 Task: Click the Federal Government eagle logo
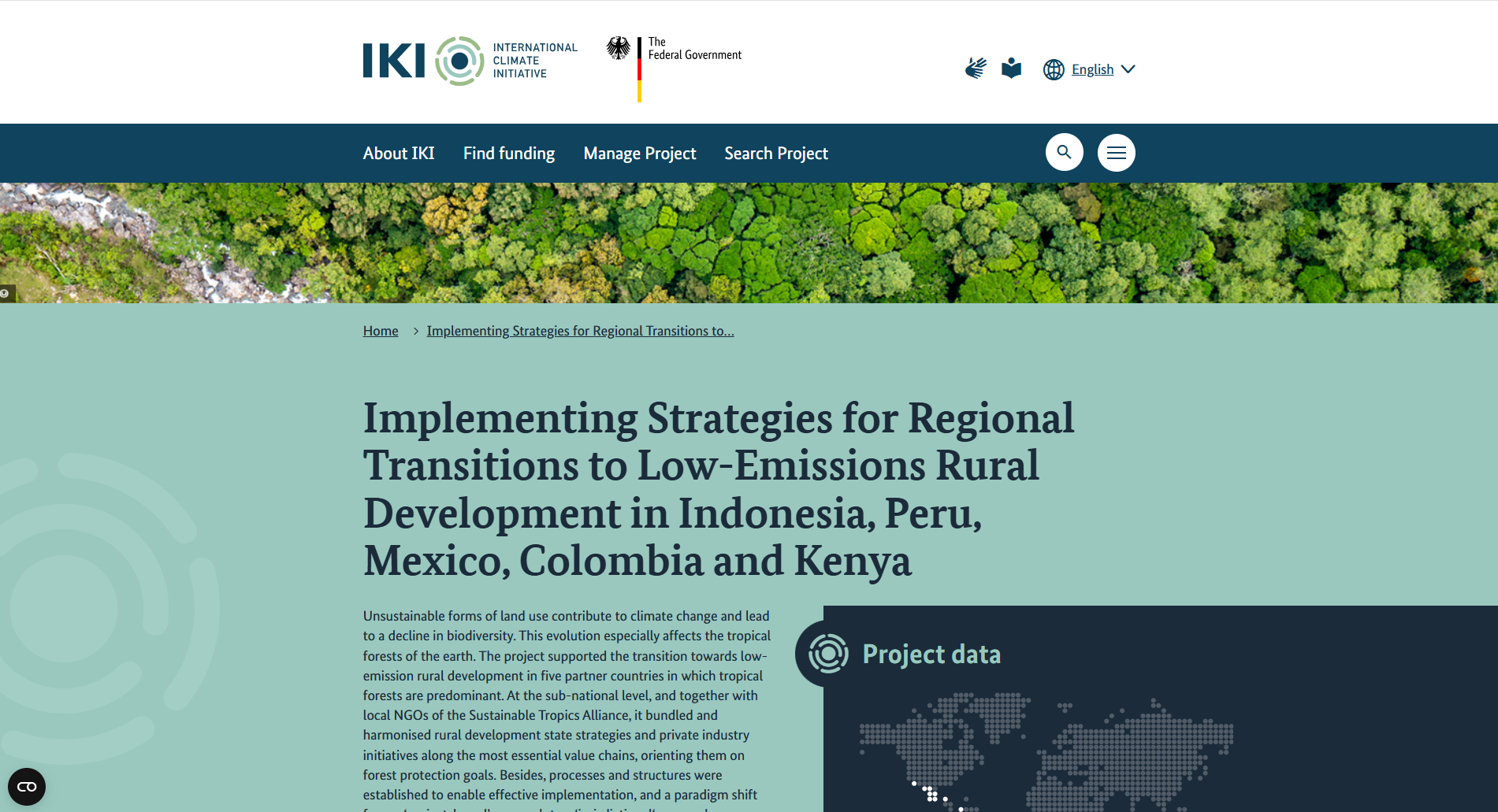[619, 49]
